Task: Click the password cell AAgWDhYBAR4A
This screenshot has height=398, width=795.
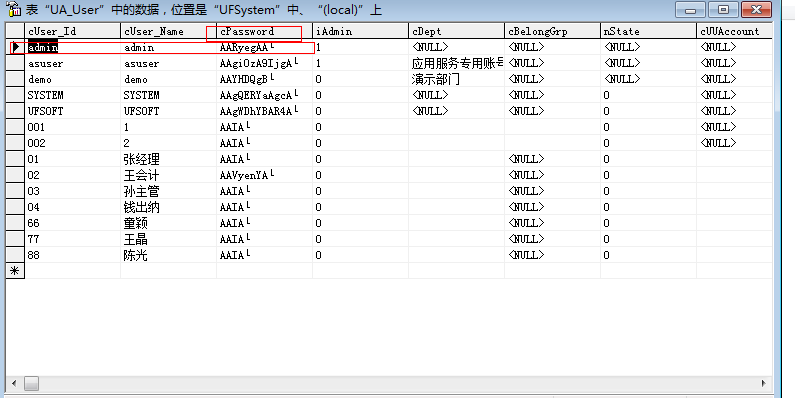Action: click(264, 111)
